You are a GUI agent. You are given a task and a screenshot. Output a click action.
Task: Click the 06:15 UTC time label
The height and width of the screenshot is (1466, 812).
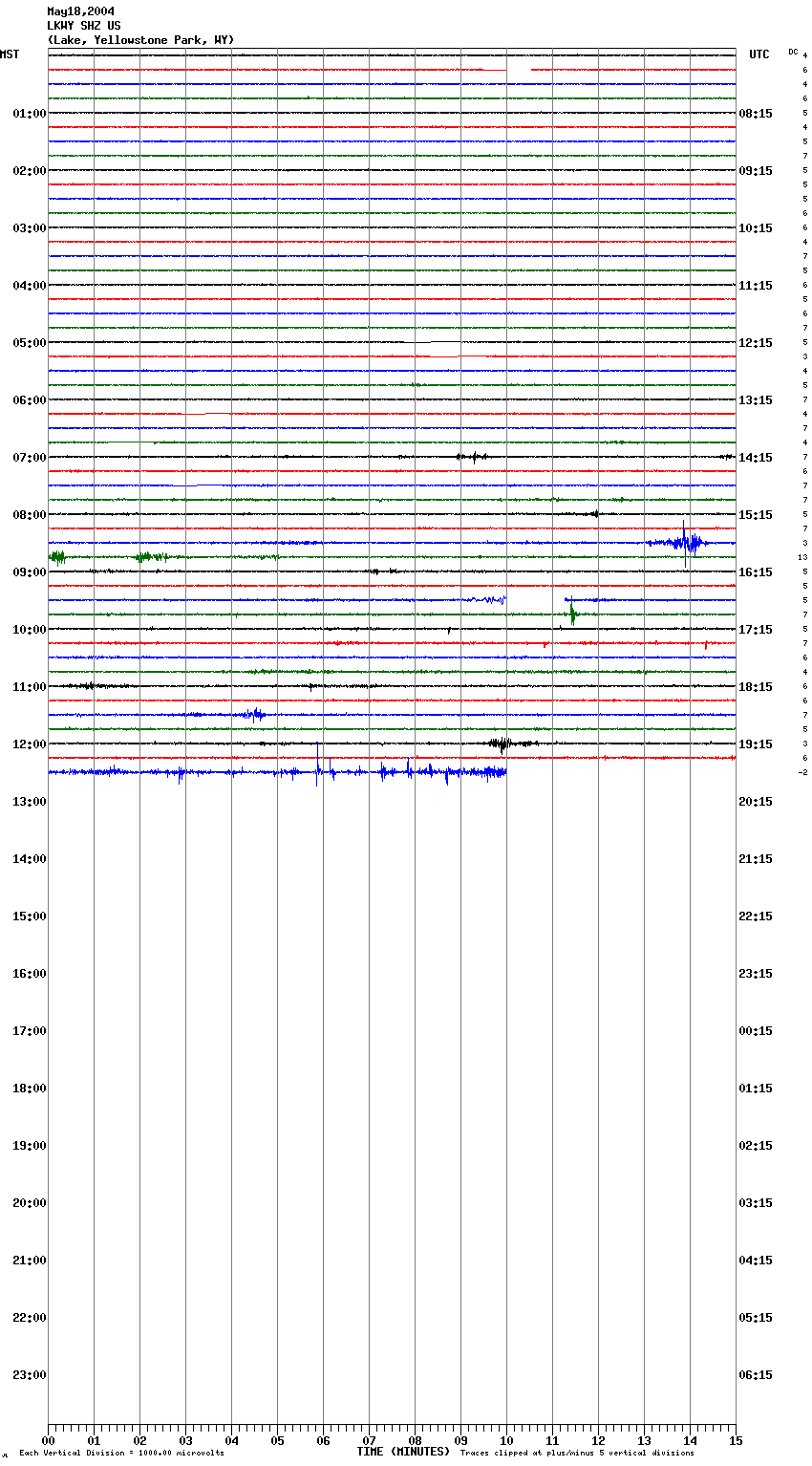click(x=756, y=1375)
